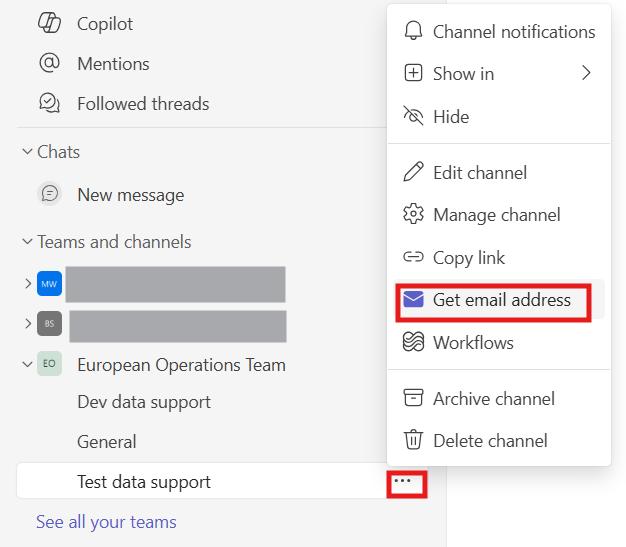Open Mentions label
Image resolution: width=626 pixels, height=547 pixels.
[x=113, y=63]
